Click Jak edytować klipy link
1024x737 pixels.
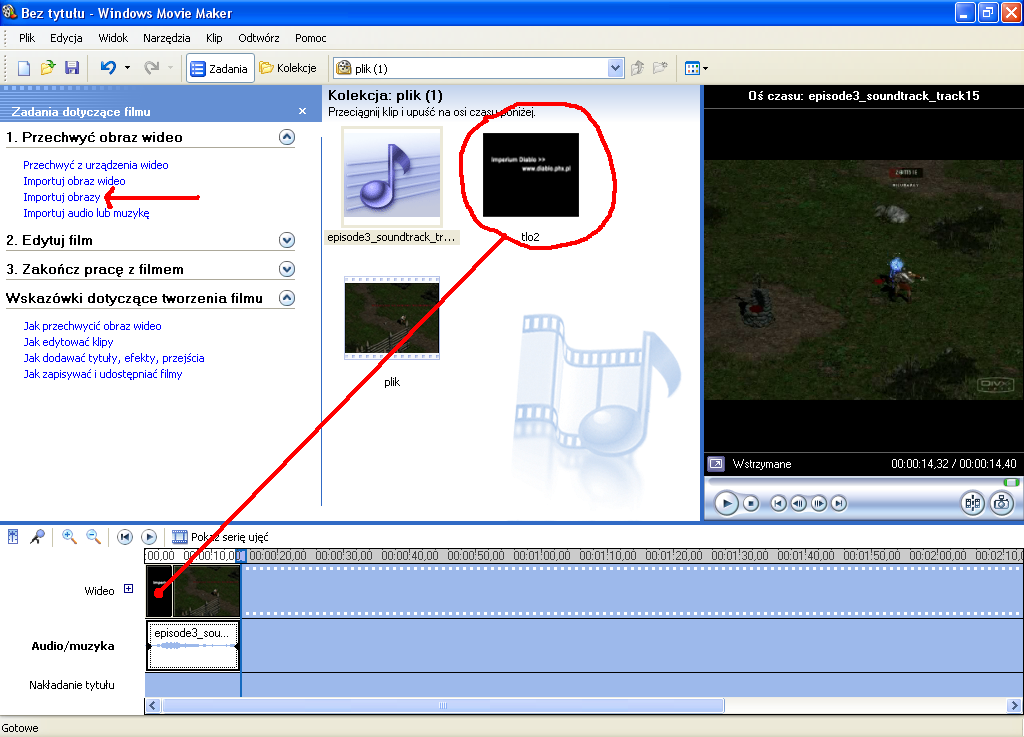[x=68, y=342]
